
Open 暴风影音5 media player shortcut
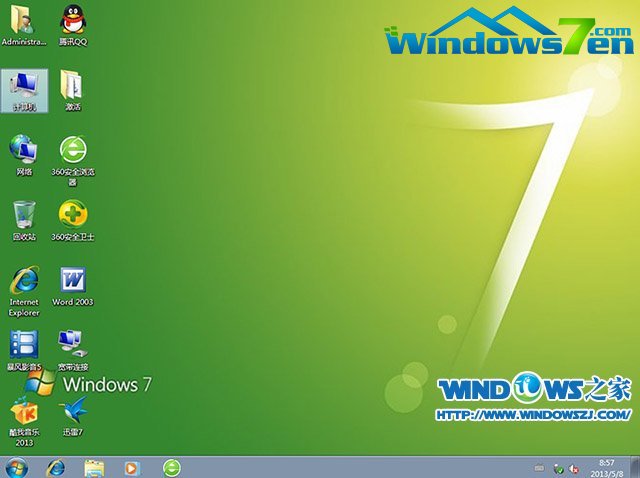point(24,345)
